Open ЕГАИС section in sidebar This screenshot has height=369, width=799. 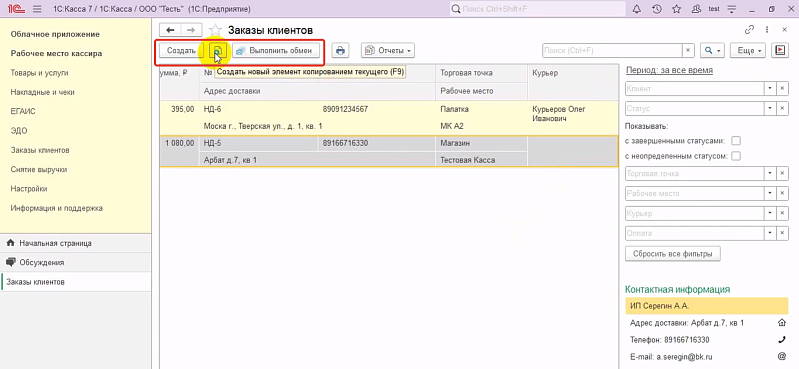click(x=23, y=111)
